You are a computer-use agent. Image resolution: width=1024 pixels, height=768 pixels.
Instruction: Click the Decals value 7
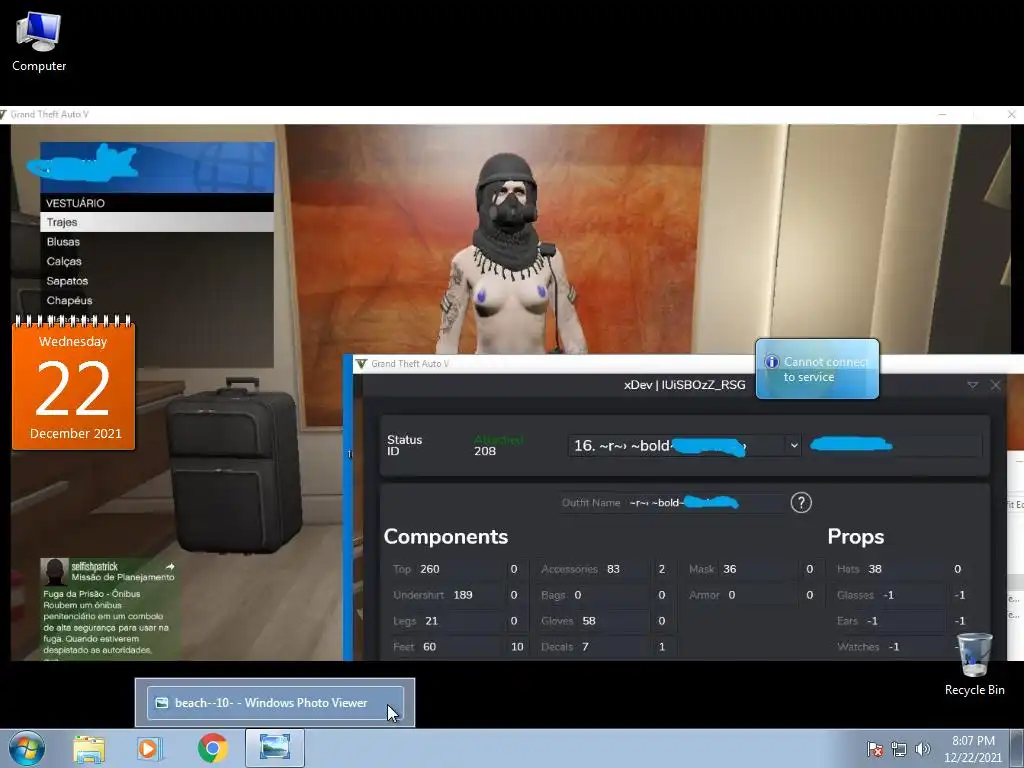585,647
